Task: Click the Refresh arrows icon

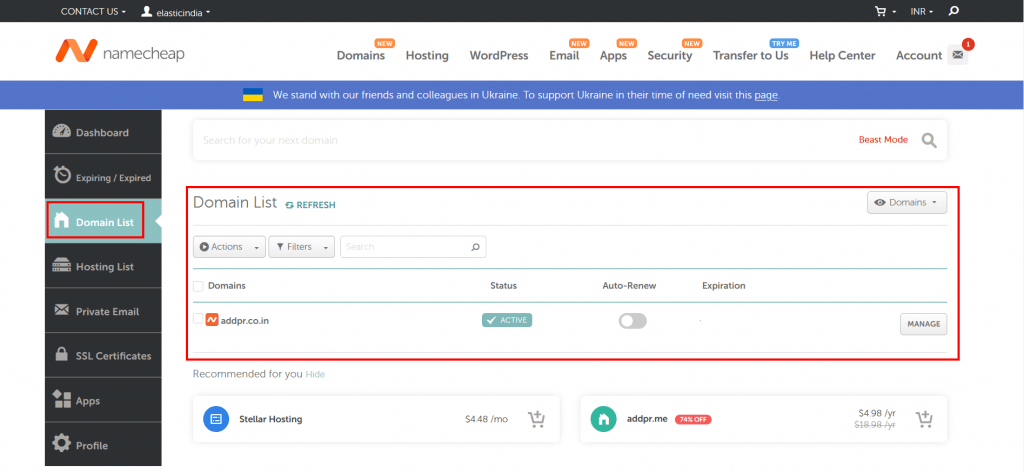Action: point(290,204)
